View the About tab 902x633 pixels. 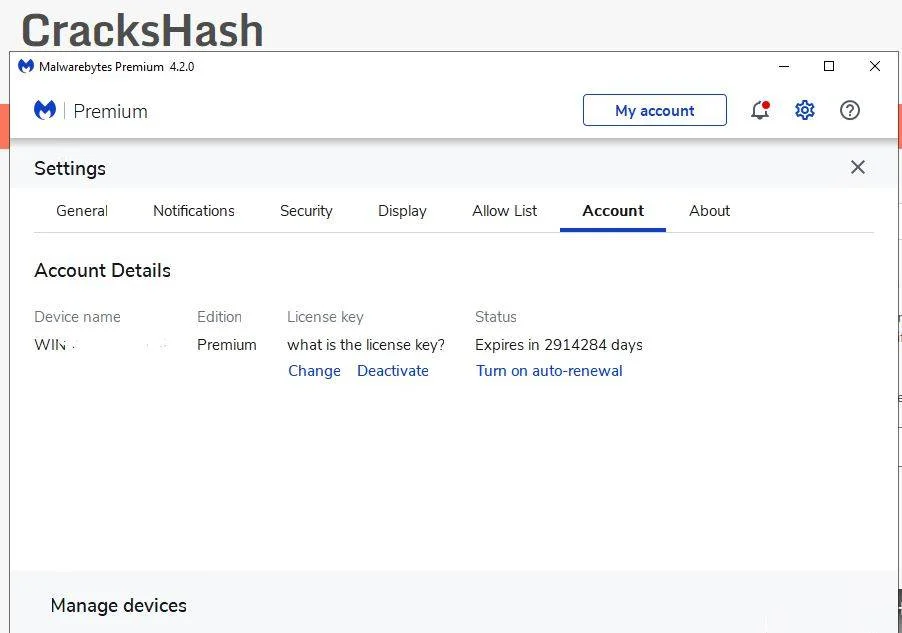pyautogui.click(x=709, y=211)
